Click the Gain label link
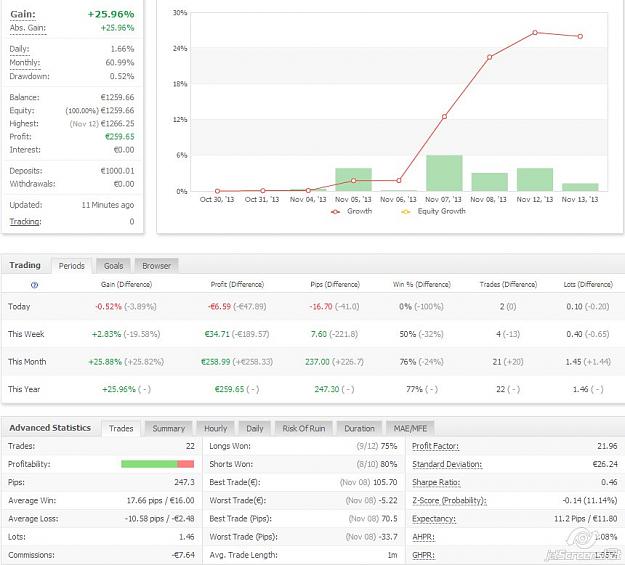The height and width of the screenshot is (565, 625). [23, 14]
